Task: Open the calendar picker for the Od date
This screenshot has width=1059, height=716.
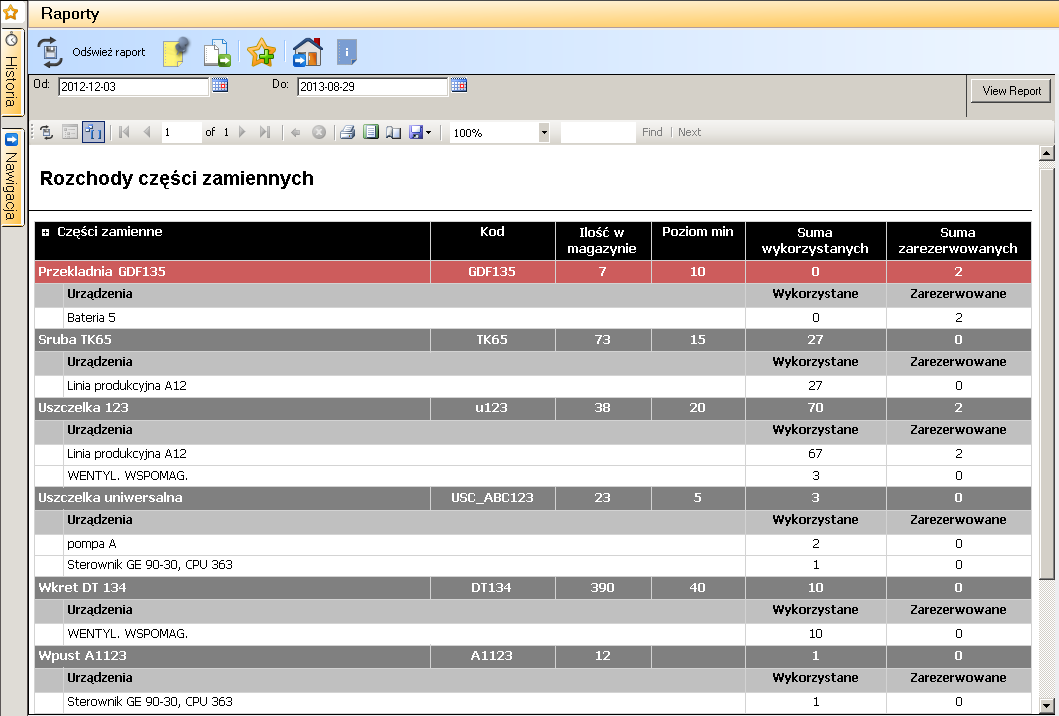Action: (x=219, y=85)
